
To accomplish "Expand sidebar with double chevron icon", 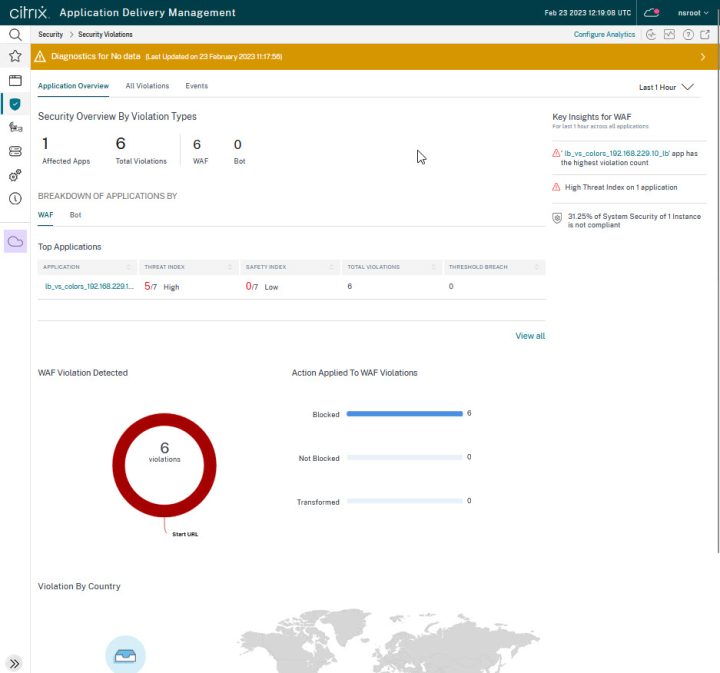I will pos(15,663).
